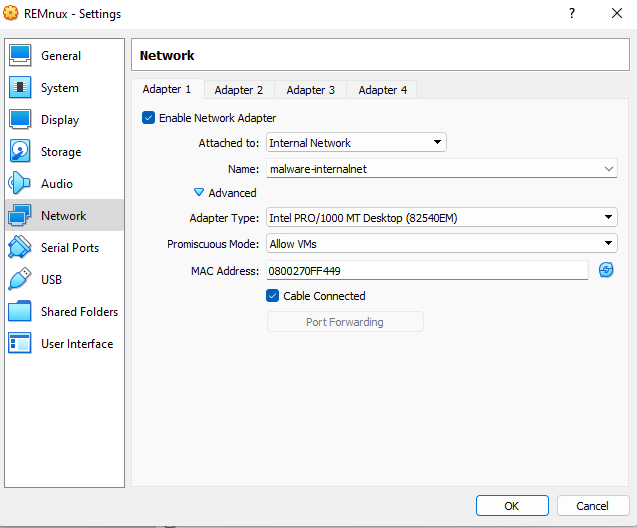The height and width of the screenshot is (528, 637).
Task: Click into the MAC Address field
Action: [427, 270]
